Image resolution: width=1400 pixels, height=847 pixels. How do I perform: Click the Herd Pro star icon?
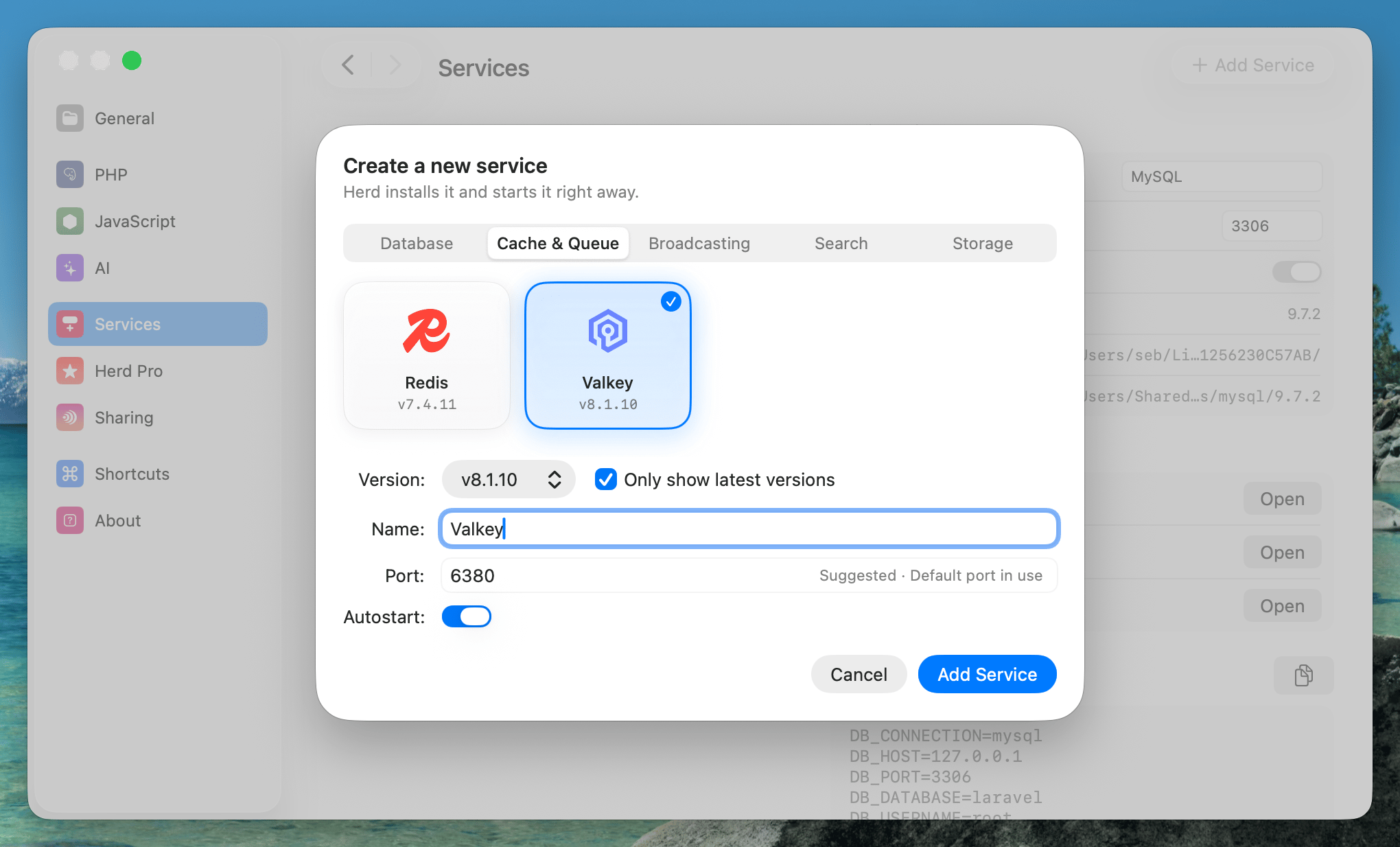click(x=70, y=371)
